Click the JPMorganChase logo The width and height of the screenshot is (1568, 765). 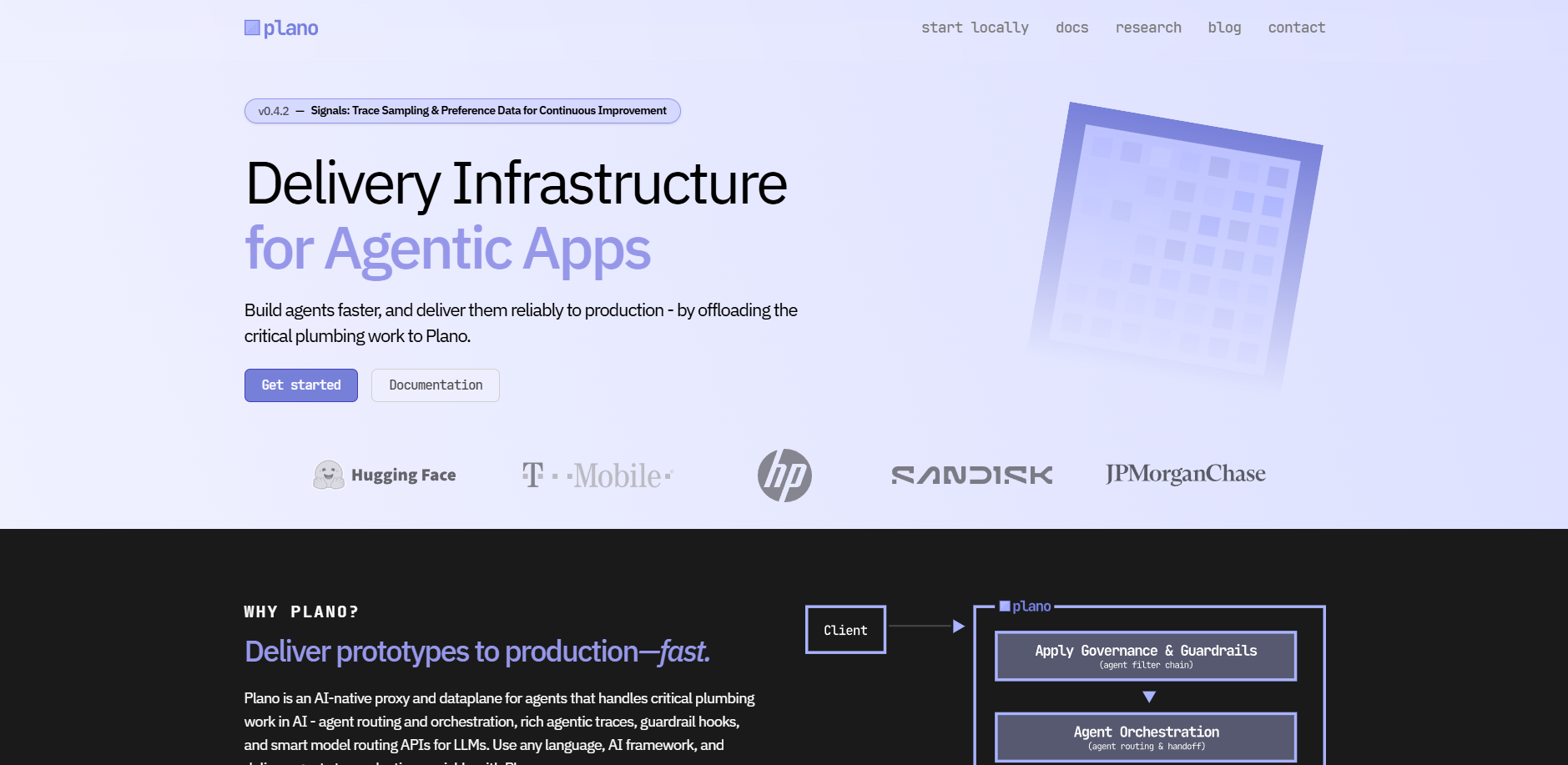tap(1185, 474)
